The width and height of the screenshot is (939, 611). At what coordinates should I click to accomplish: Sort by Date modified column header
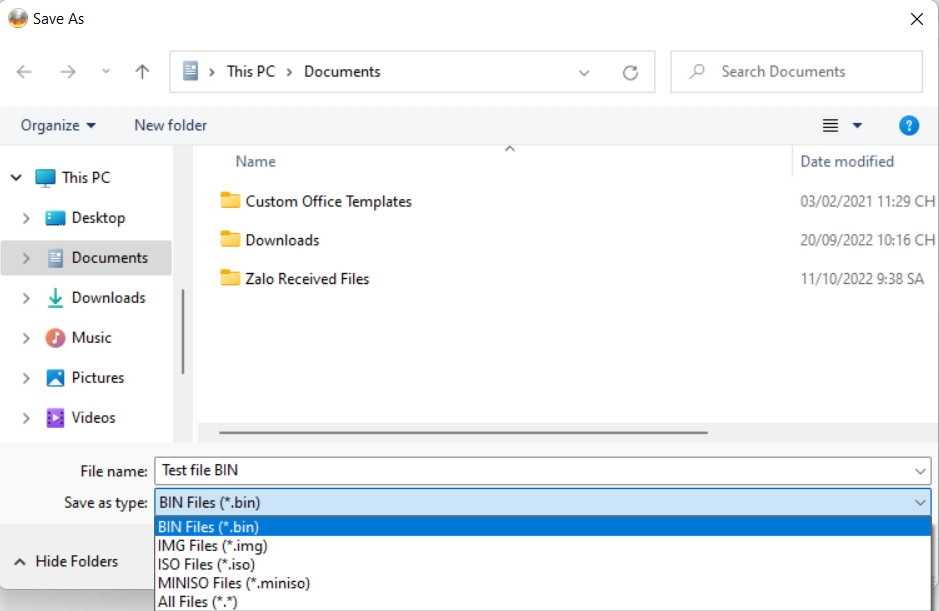coord(847,161)
